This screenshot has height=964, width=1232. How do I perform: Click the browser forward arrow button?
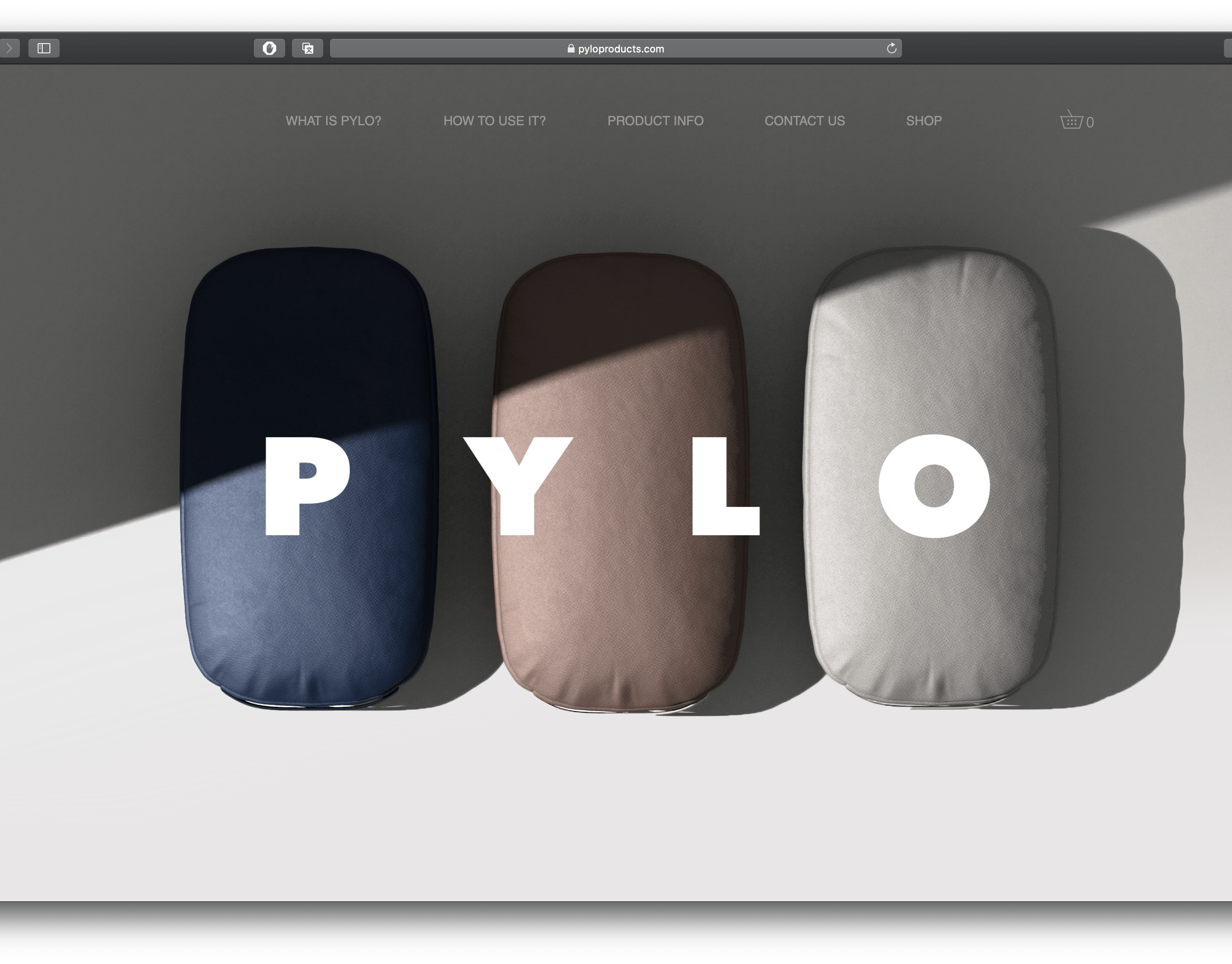pos(8,49)
